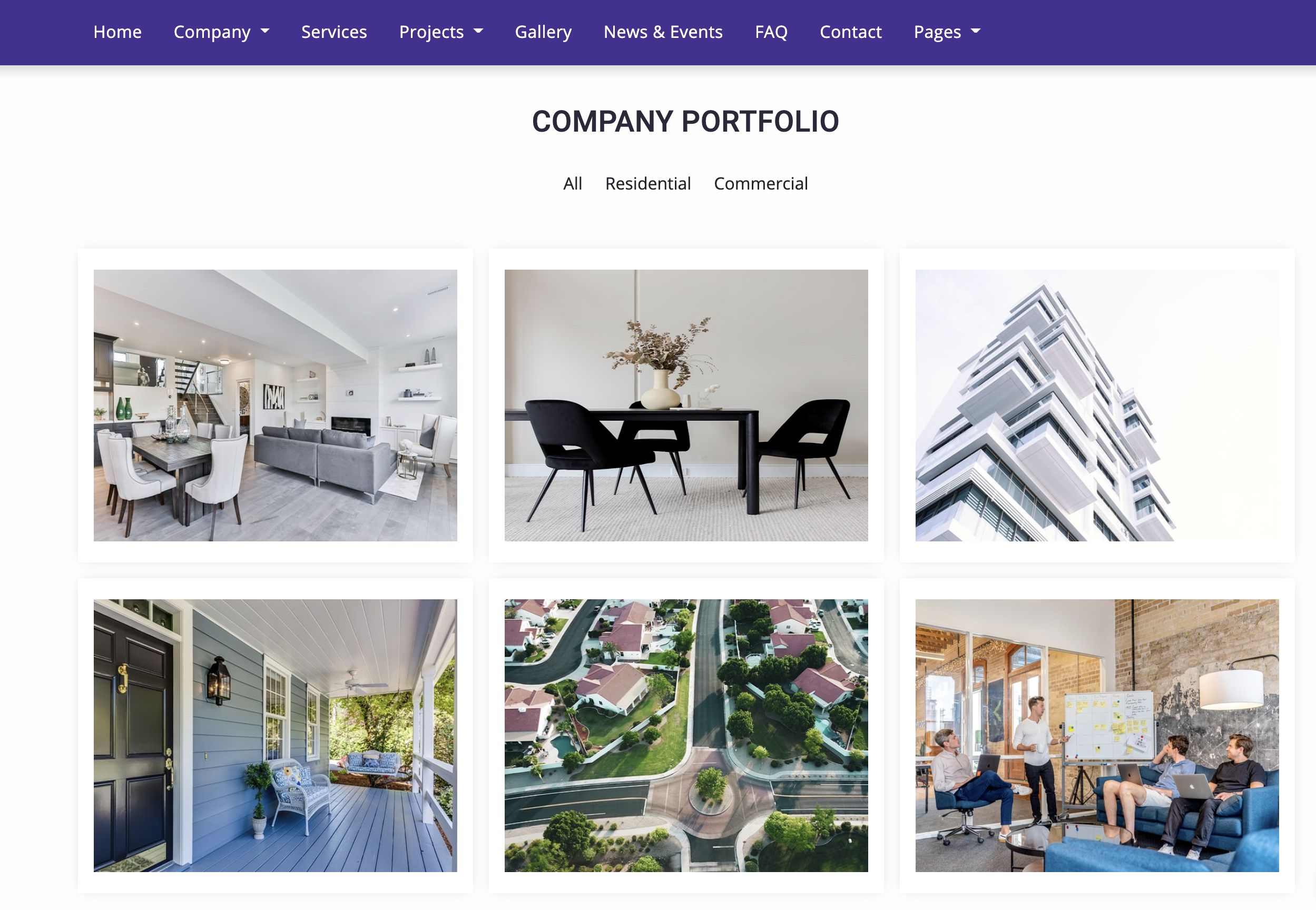Show All portfolio items
Screen dimensions: 1316x910
pos(573,184)
